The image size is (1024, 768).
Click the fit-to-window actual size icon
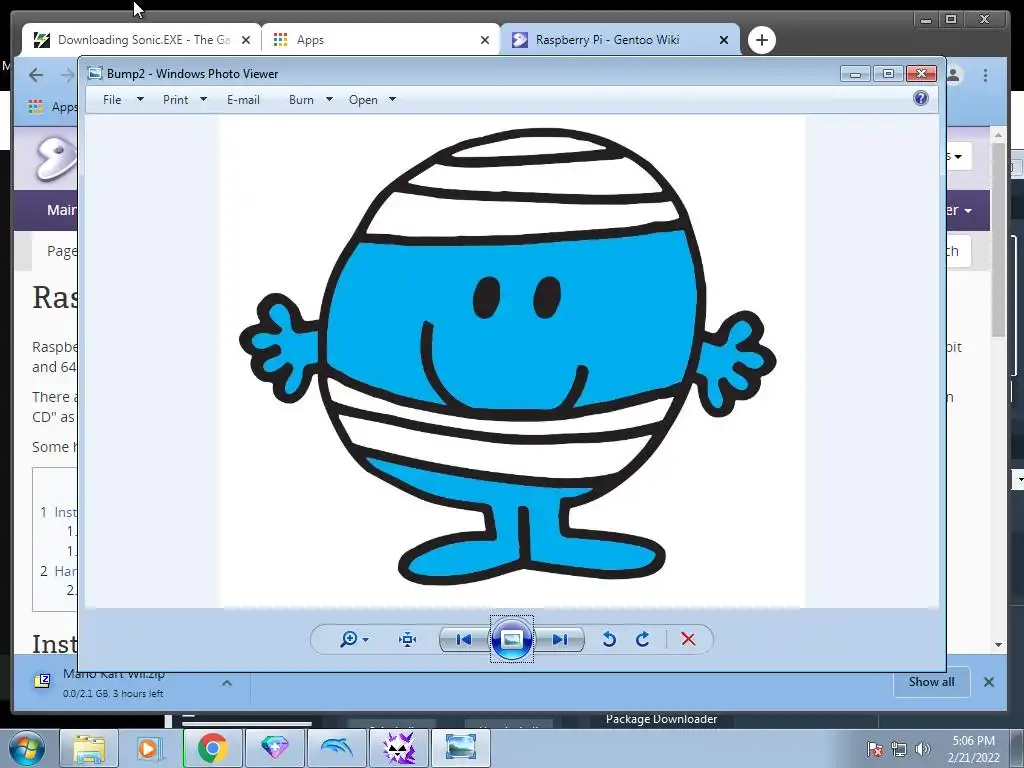pyautogui.click(x=408, y=639)
